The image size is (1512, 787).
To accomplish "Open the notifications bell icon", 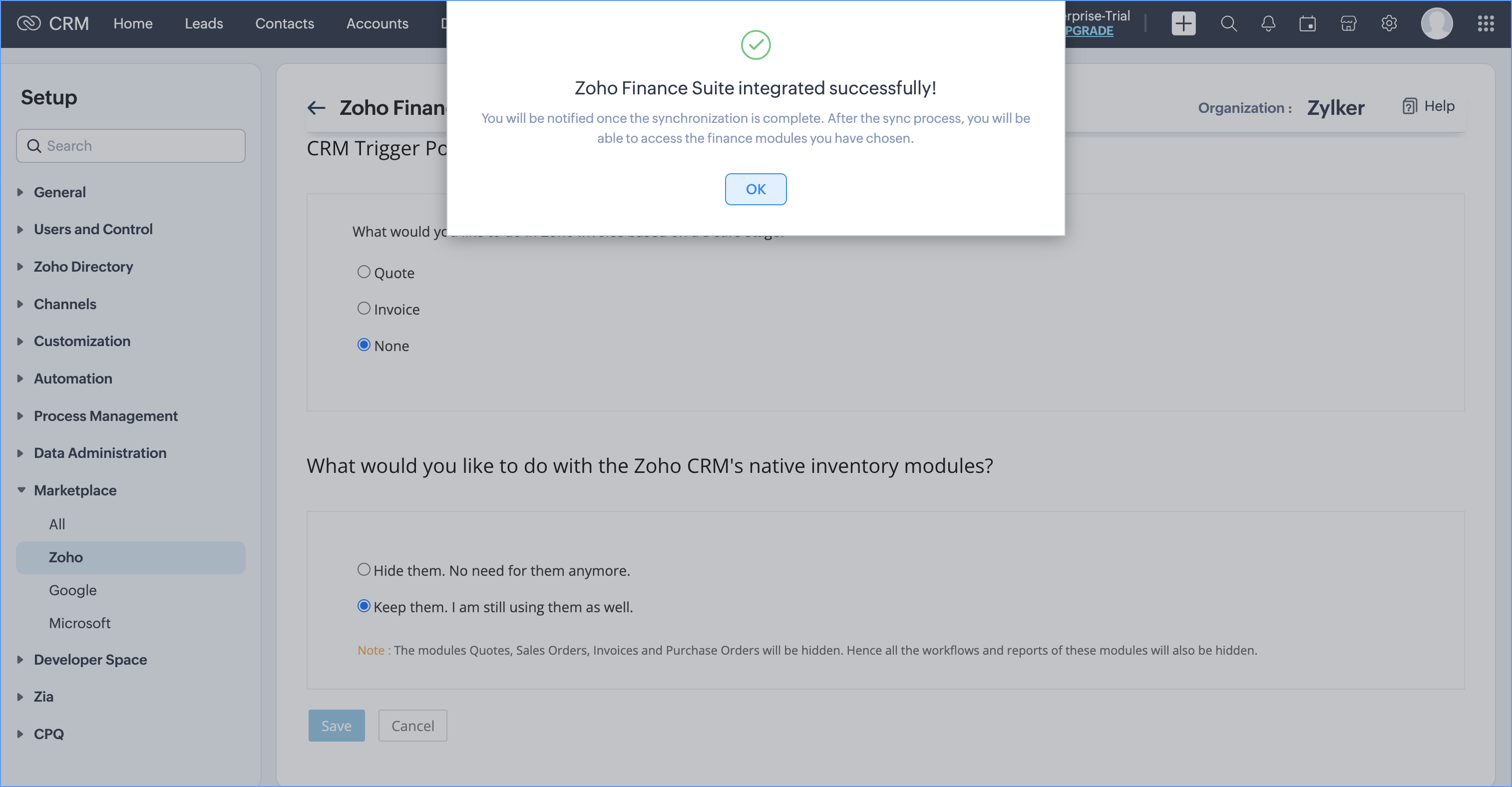I will click(x=1268, y=23).
